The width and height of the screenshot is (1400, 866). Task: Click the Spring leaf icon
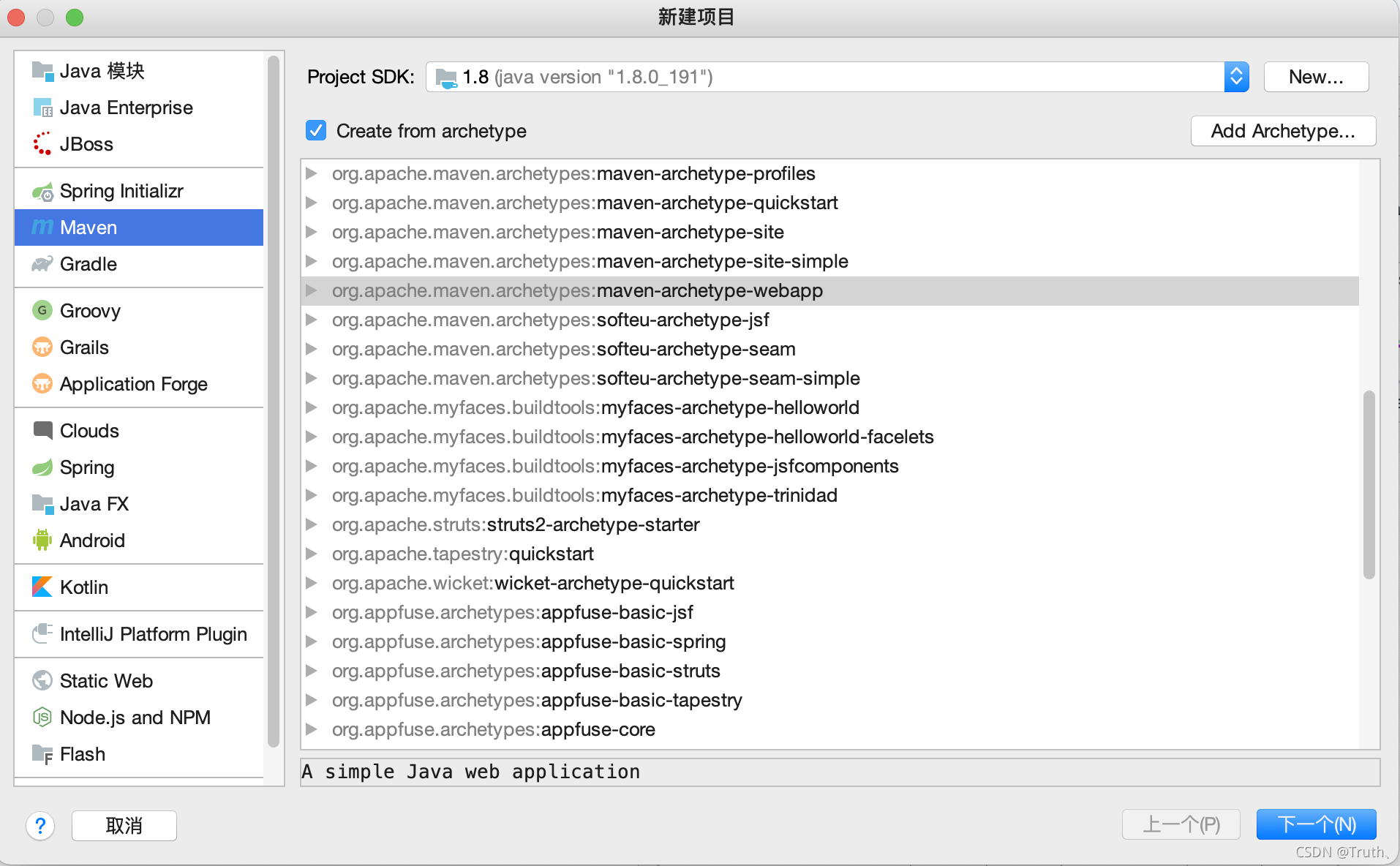pyautogui.click(x=42, y=467)
